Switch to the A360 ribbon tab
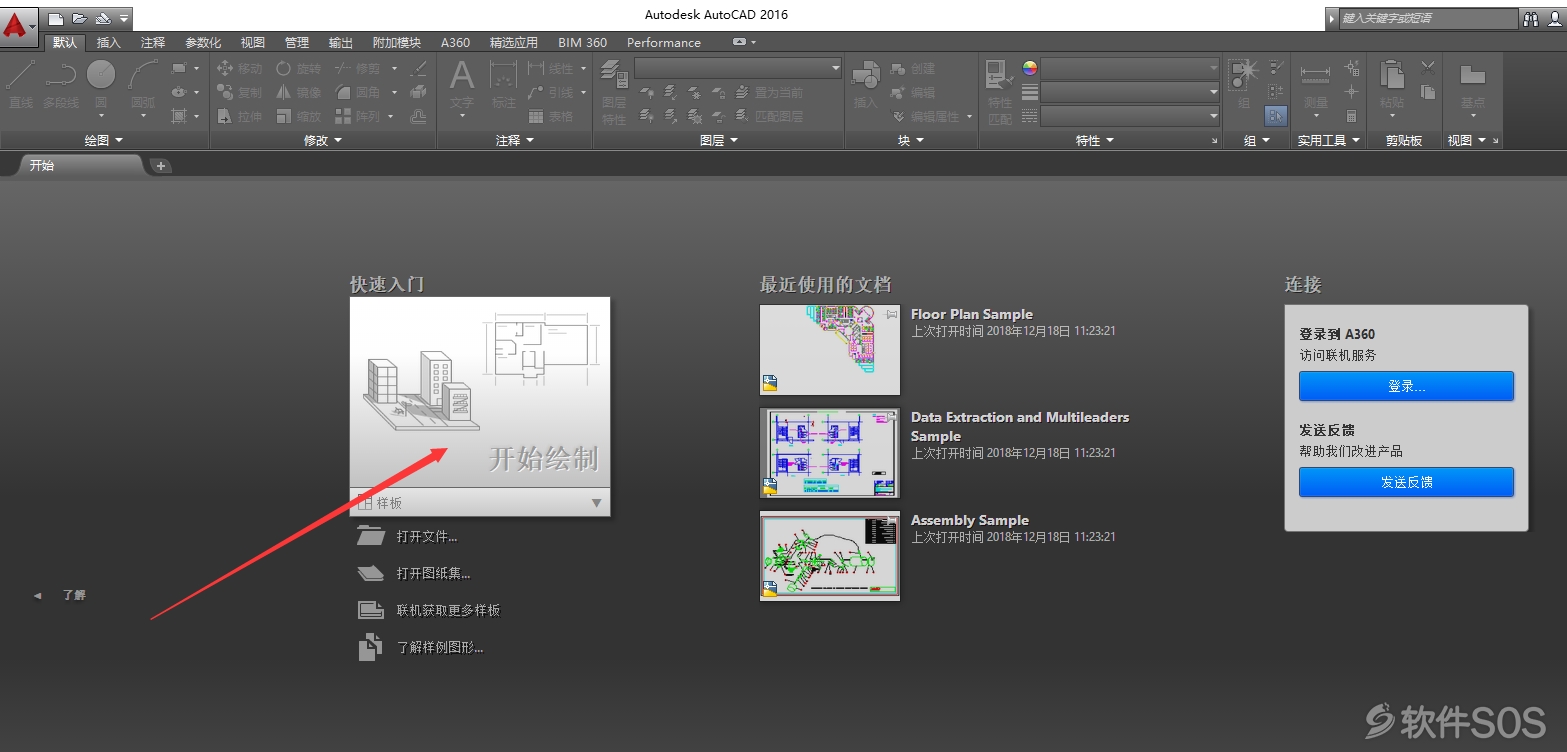The width and height of the screenshot is (1567, 752). pos(455,43)
